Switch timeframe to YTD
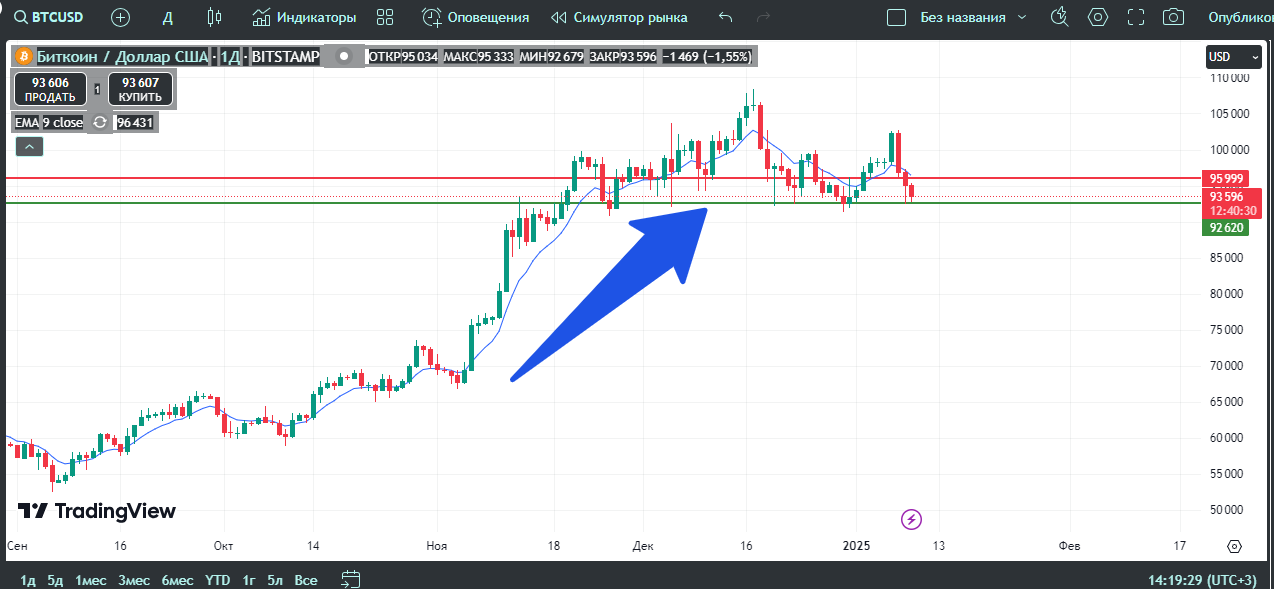This screenshot has width=1274, height=589. pos(217,580)
